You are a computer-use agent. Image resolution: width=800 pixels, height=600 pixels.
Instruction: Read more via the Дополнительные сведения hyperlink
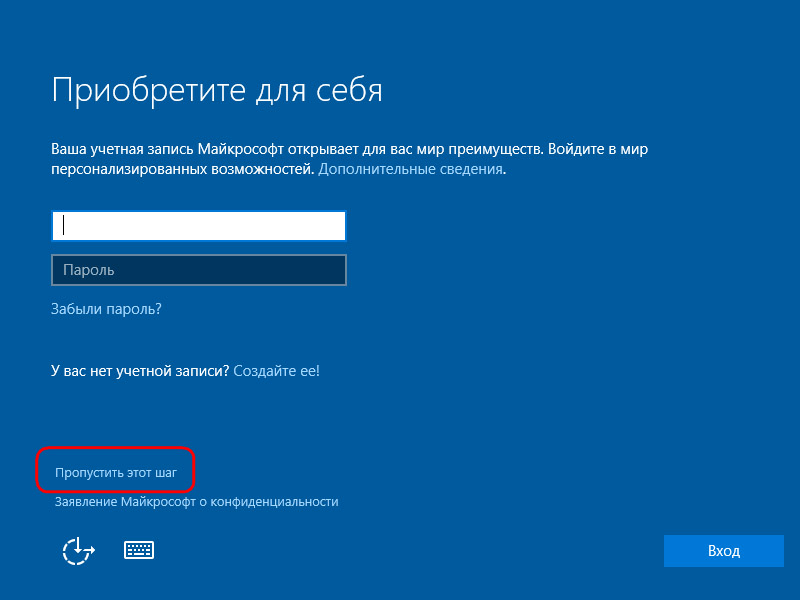pos(411,169)
